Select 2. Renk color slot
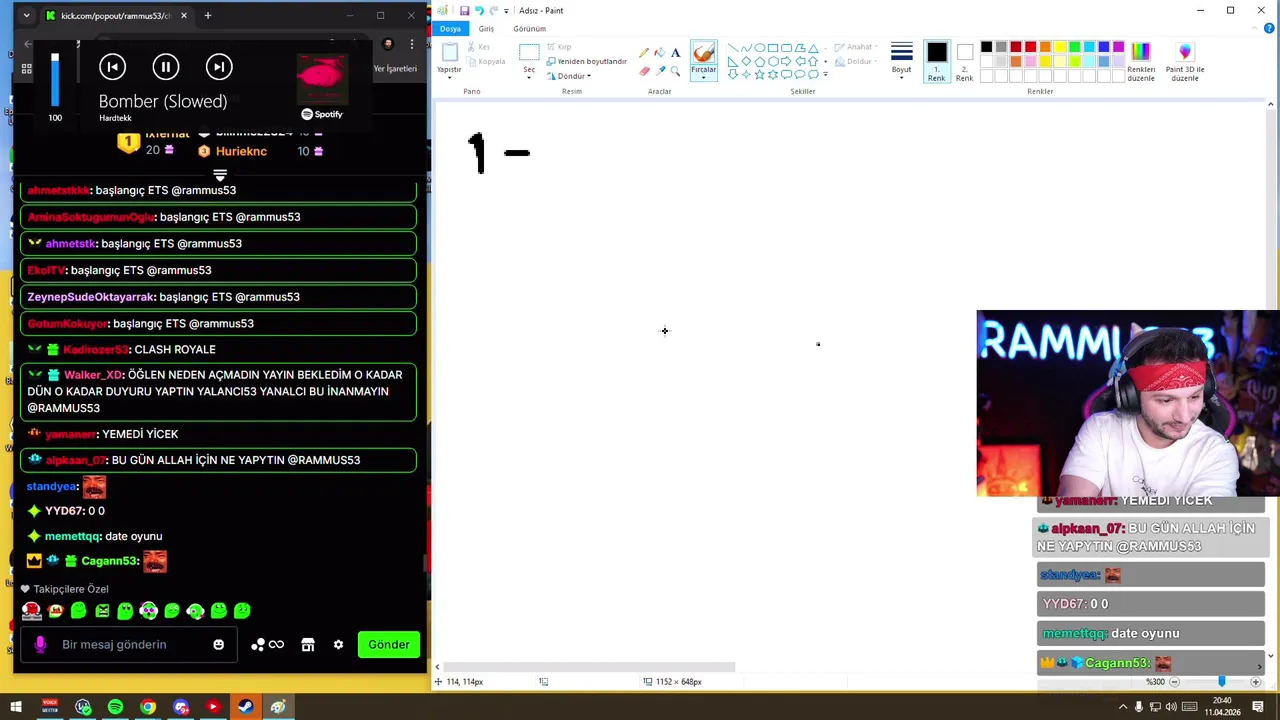1280x720 pixels. click(x=964, y=61)
